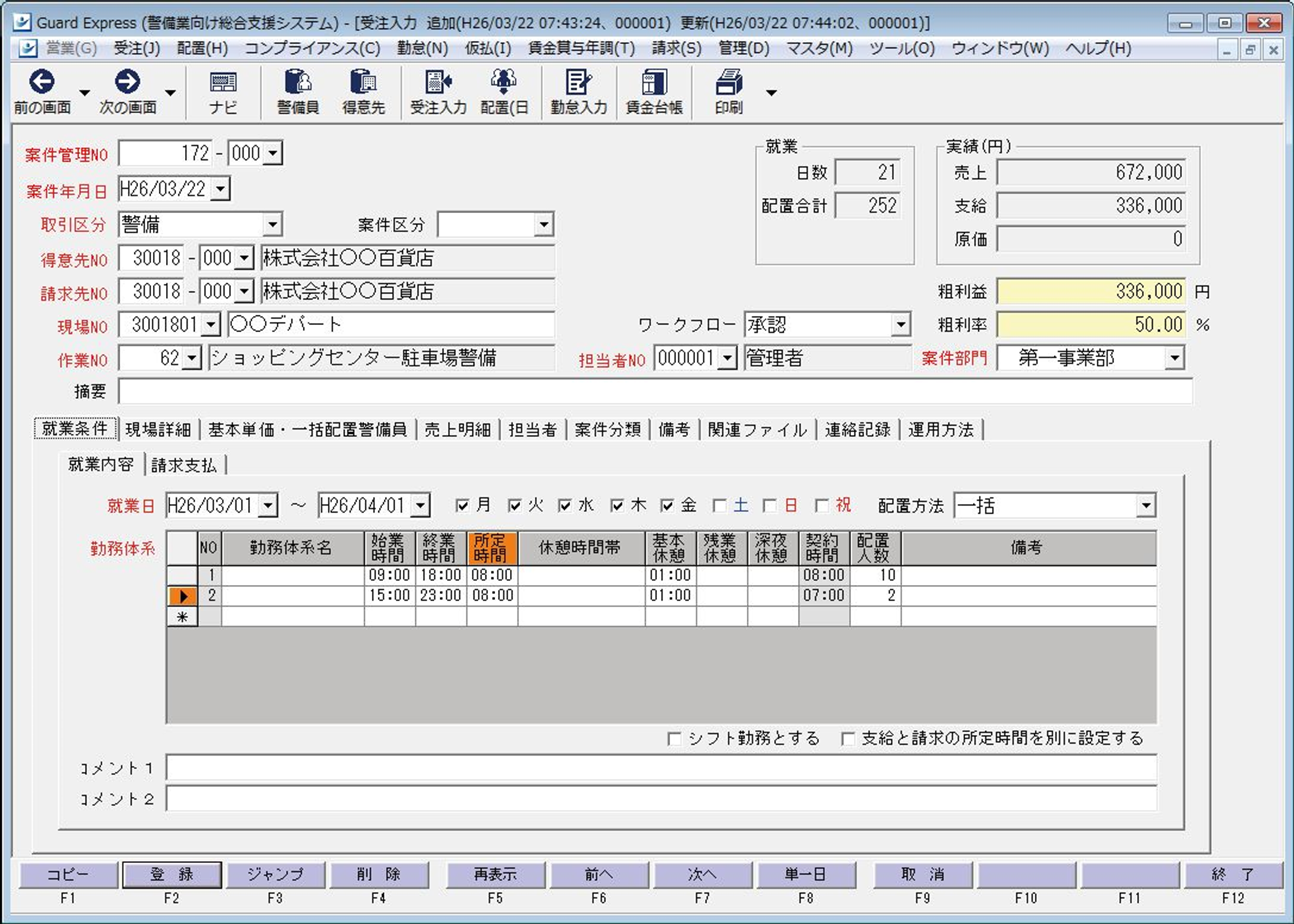Open the 就業日 start date H26/03/01 dropdown
This screenshot has width=1294, height=924.
(268, 505)
